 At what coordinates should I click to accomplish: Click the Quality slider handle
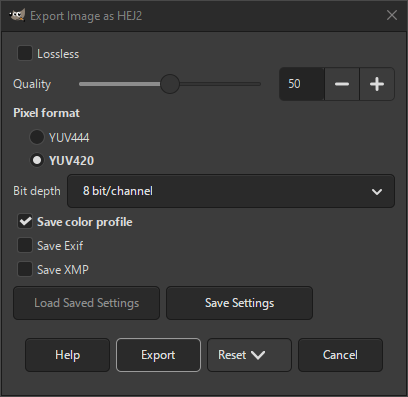tap(170, 84)
